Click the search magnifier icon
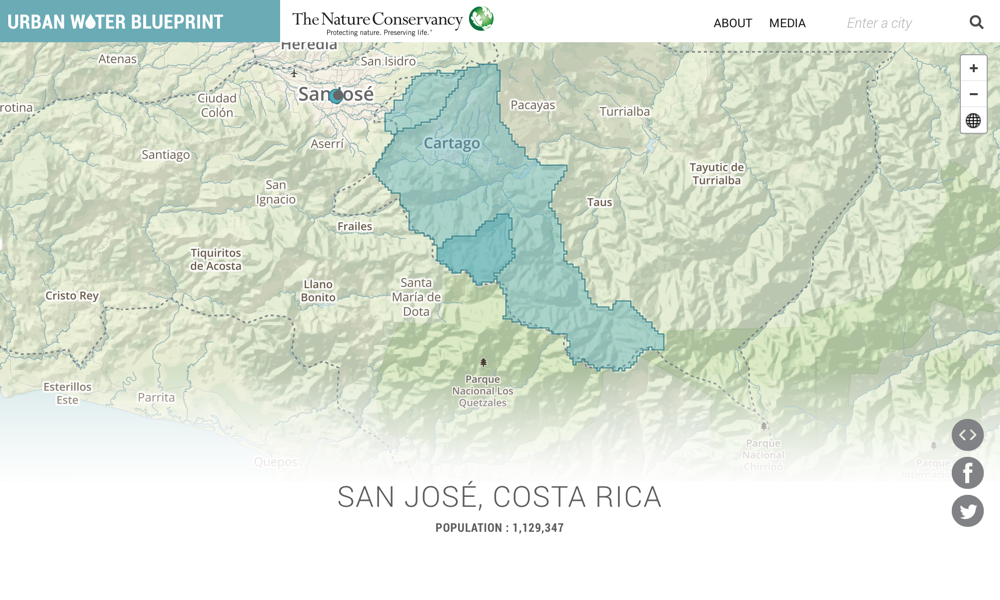This screenshot has height=600, width=1000. click(x=976, y=22)
